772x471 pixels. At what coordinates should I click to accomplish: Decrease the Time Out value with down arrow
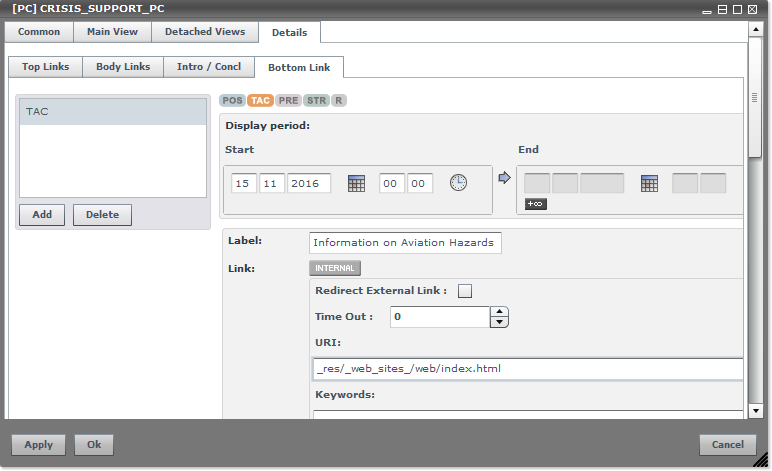[499, 322]
